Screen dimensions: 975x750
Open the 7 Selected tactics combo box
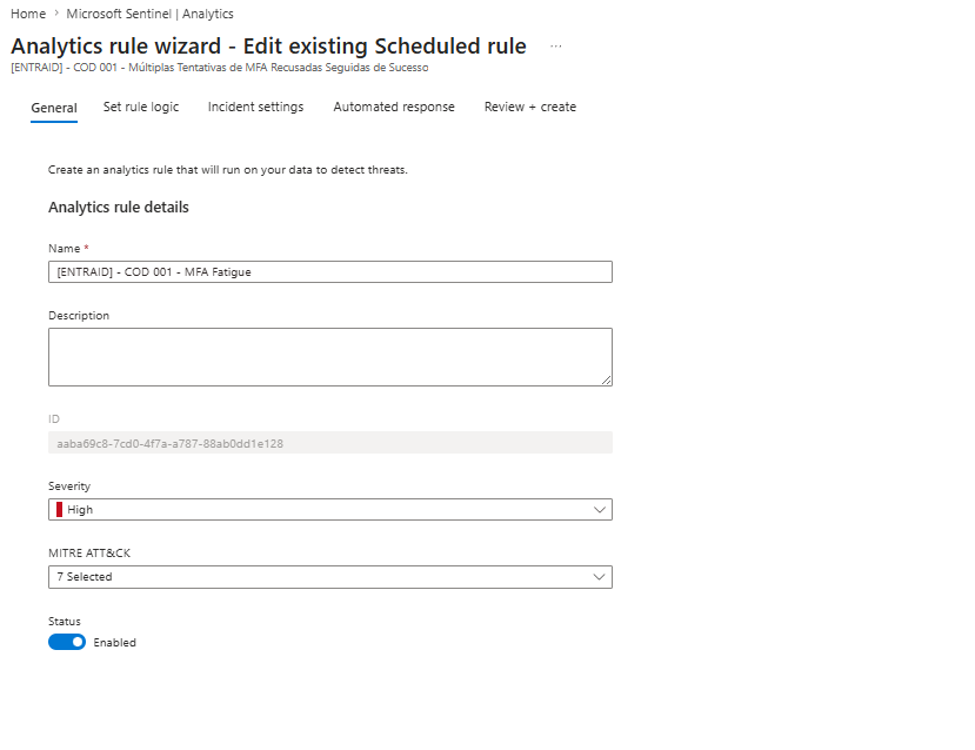pyautogui.click(x=330, y=576)
